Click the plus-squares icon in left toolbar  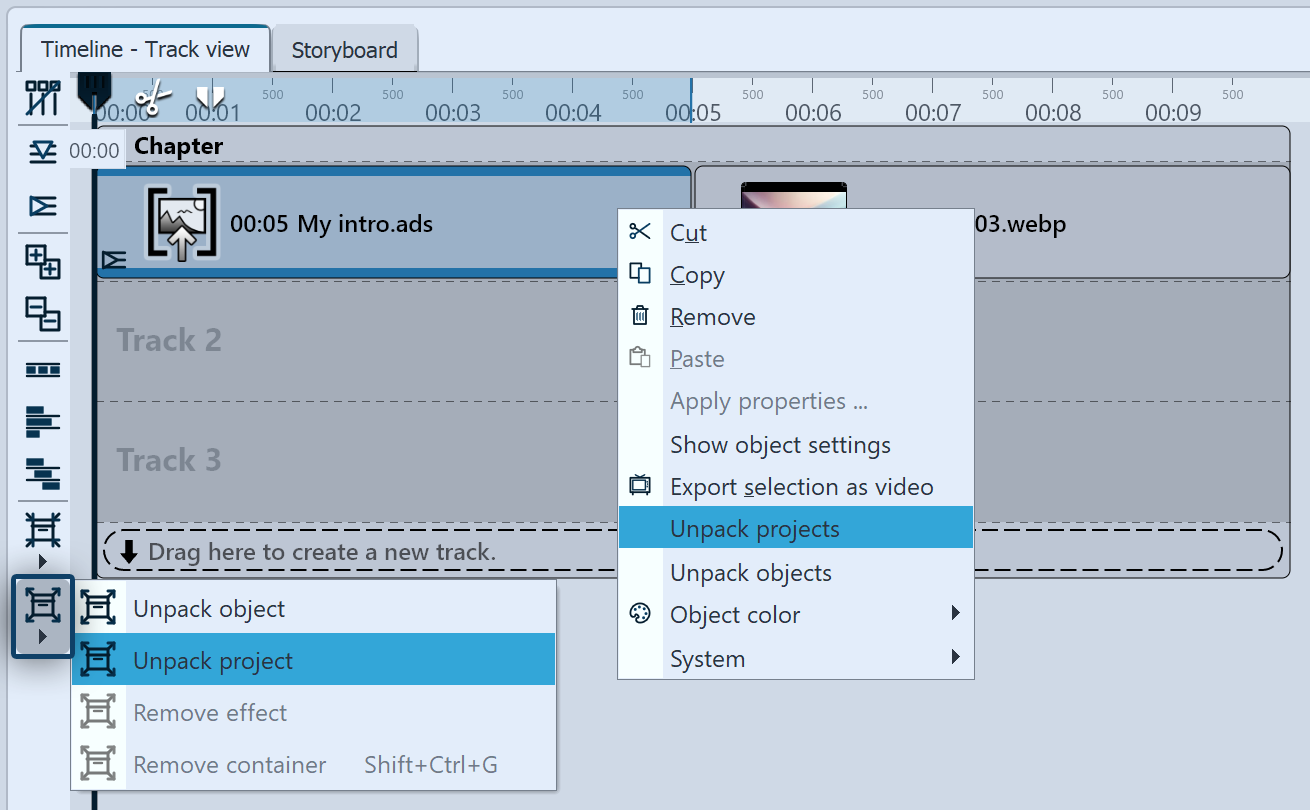(x=43, y=262)
